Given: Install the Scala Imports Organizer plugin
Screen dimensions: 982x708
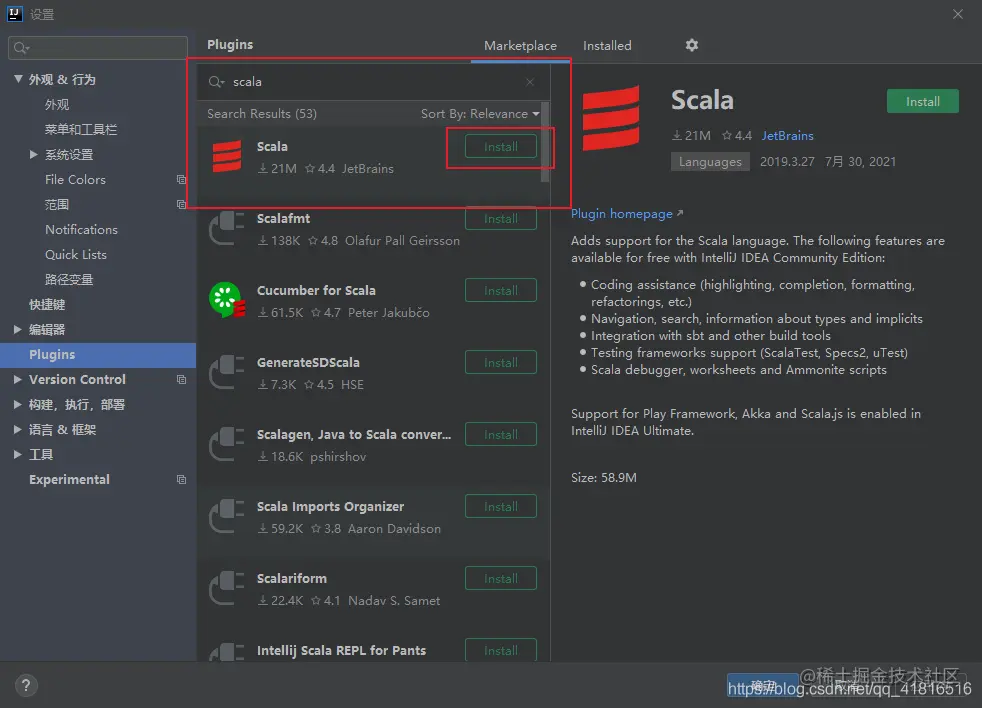Looking at the screenshot, I should 500,507.
